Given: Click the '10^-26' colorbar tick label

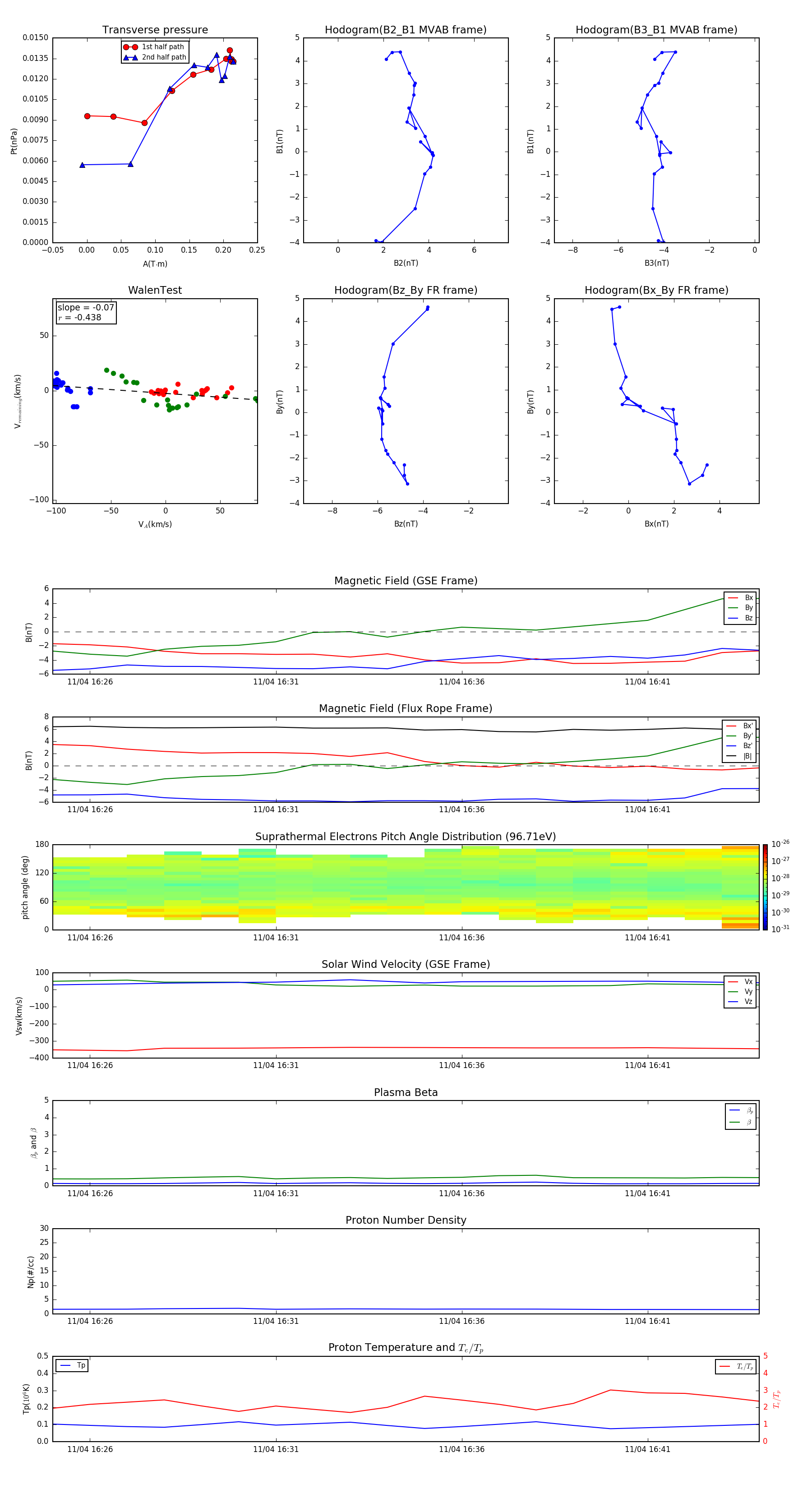Looking at the screenshot, I should (x=780, y=844).
